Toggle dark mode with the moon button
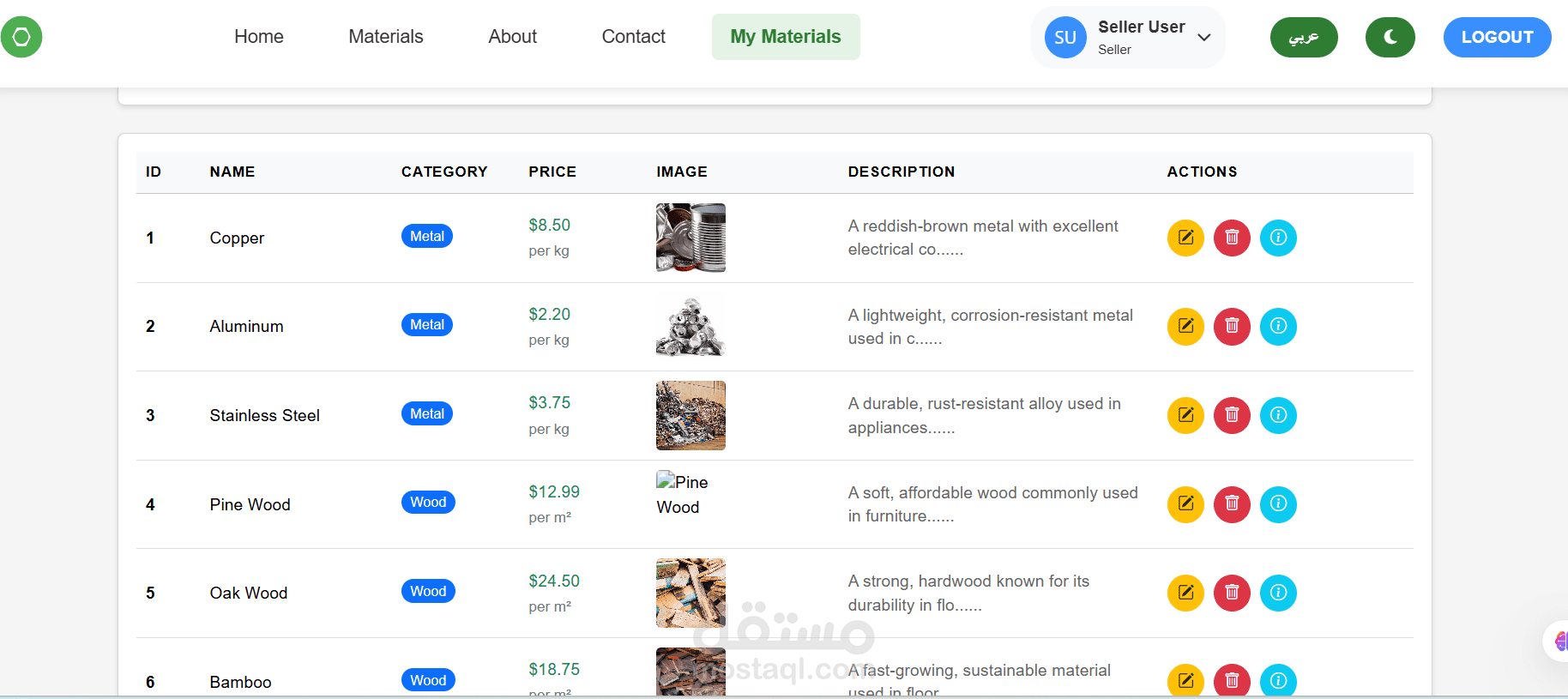 (1390, 37)
